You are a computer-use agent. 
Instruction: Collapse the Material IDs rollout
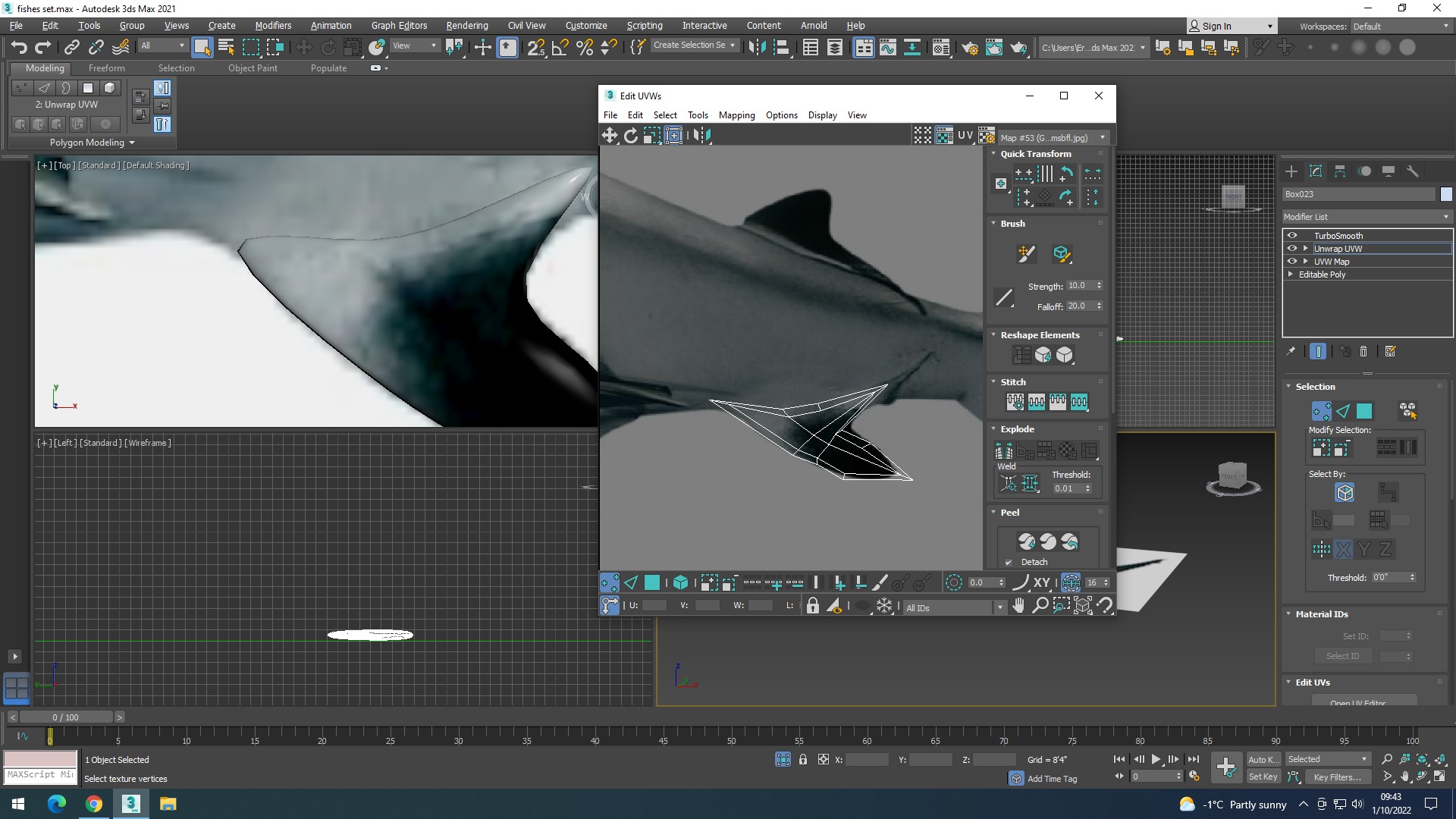coord(1288,614)
